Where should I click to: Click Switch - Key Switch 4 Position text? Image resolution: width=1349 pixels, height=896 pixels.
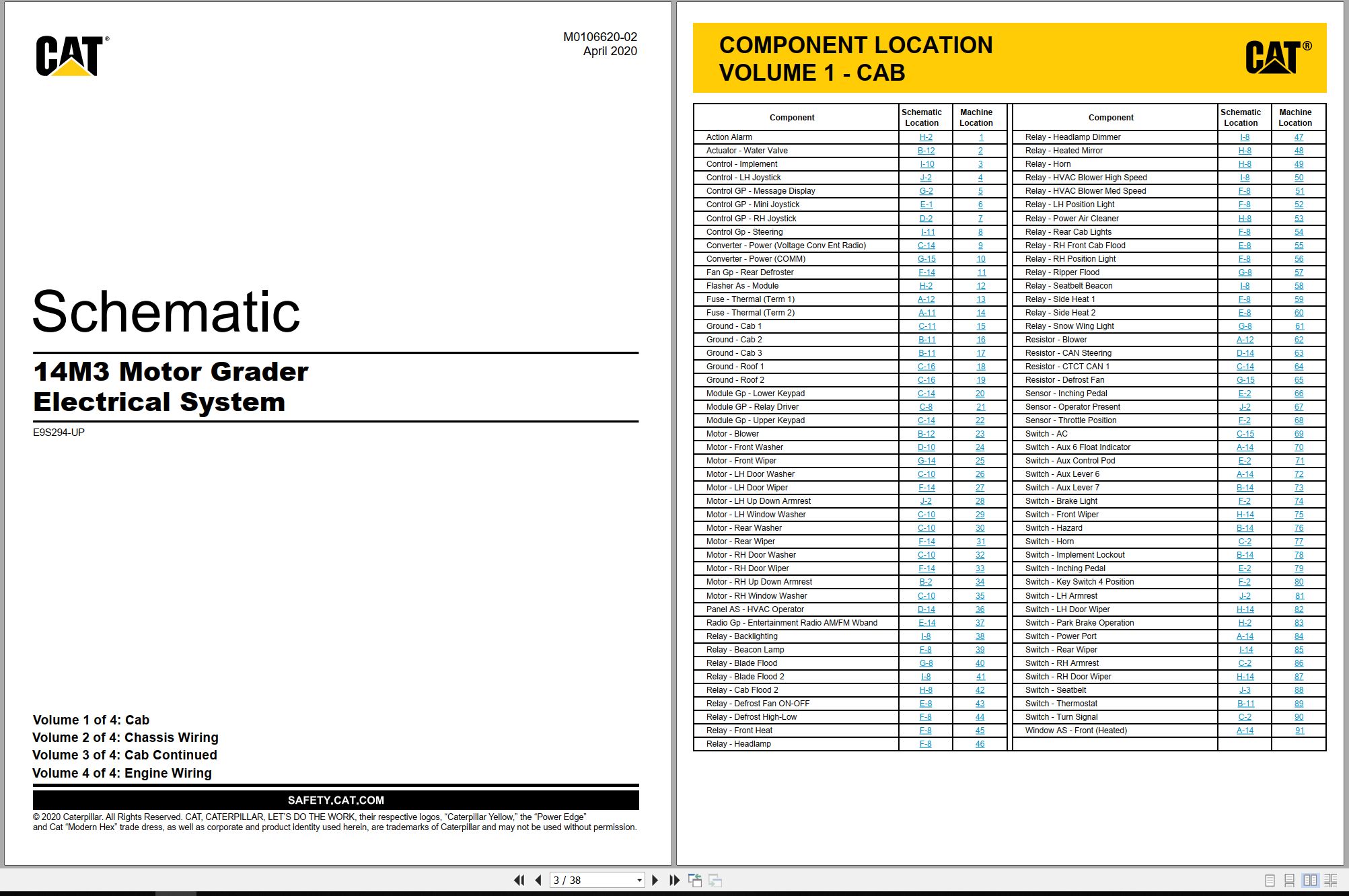(1079, 582)
